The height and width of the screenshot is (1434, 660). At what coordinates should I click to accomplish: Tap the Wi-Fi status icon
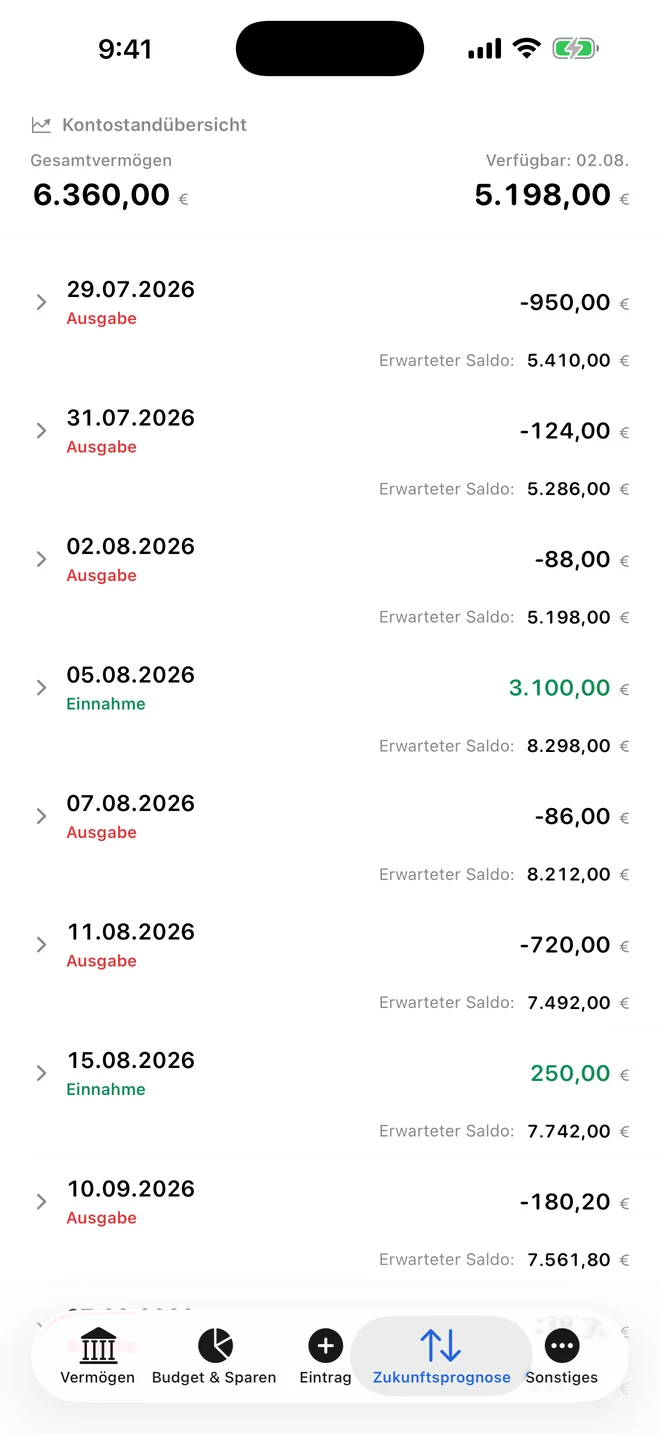pyautogui.click(x=526, y=48)
